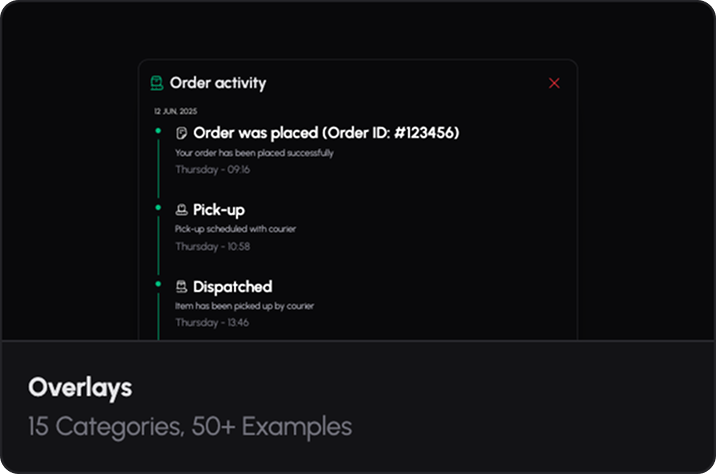The image size is (716, 474).
Task: Click the Pick-up step icon
Action: (x=182, y=210)
